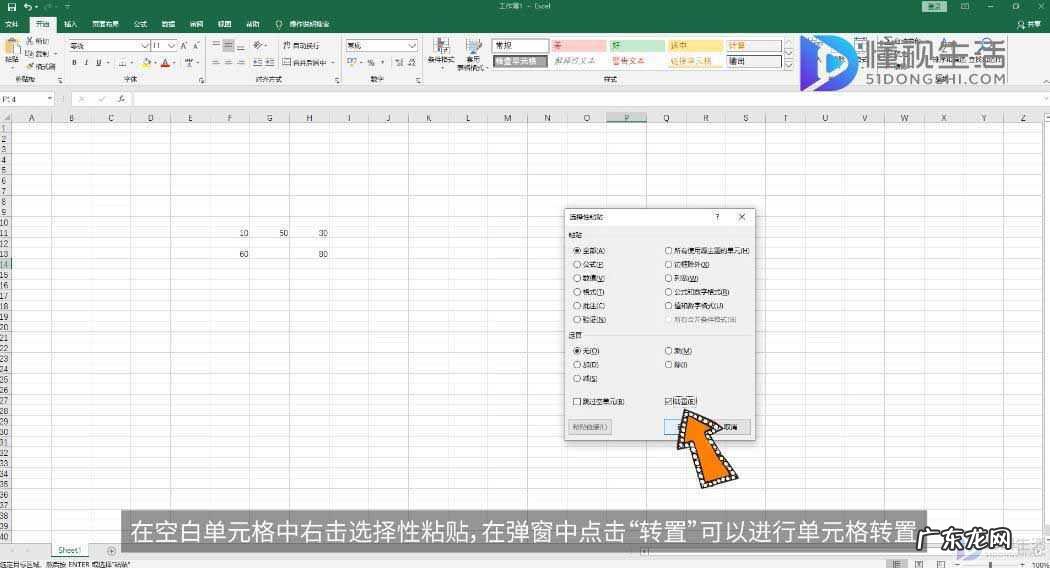Select the Column widths (W) radio button
The width and height of the screenshot is (1050, 568).
pyautogui.click(x=668, y=278)
